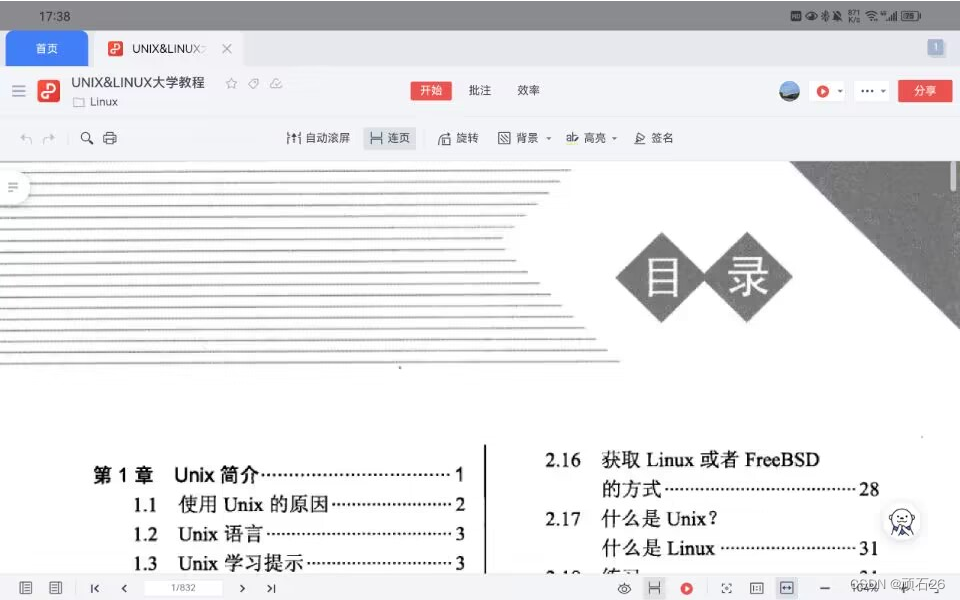Viewport: 960px width, 600px height.
Task: Click the tag icon beside document title
Action: click(x=253, y=83)
